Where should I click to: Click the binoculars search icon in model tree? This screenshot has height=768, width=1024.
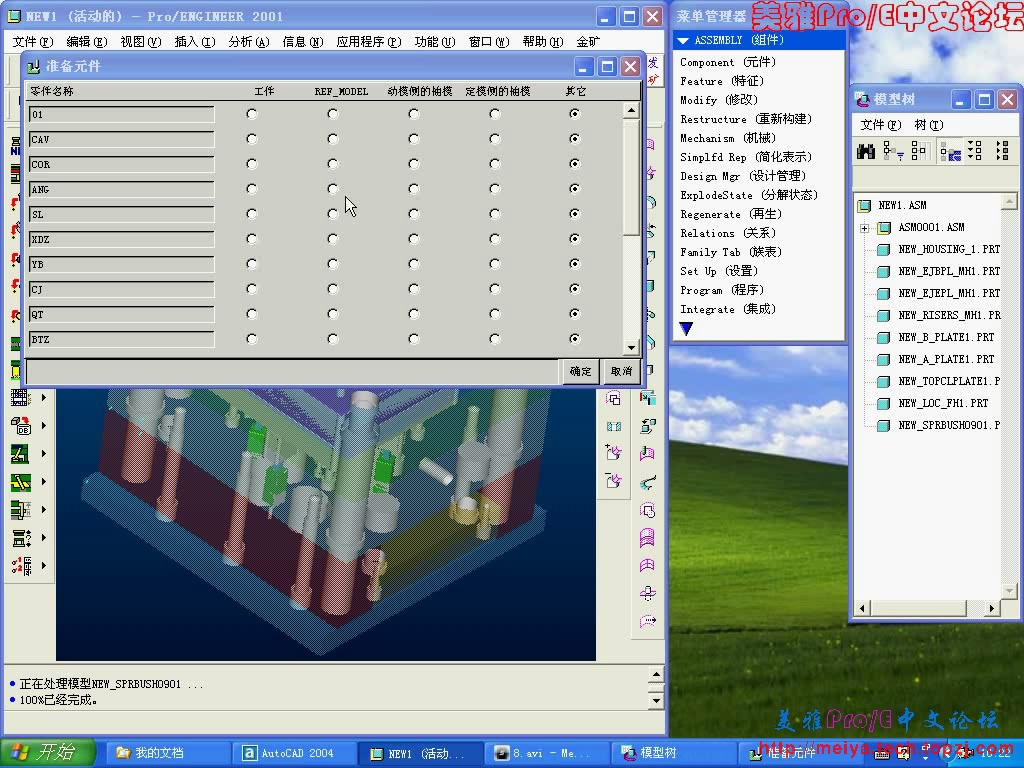[866, 152]
